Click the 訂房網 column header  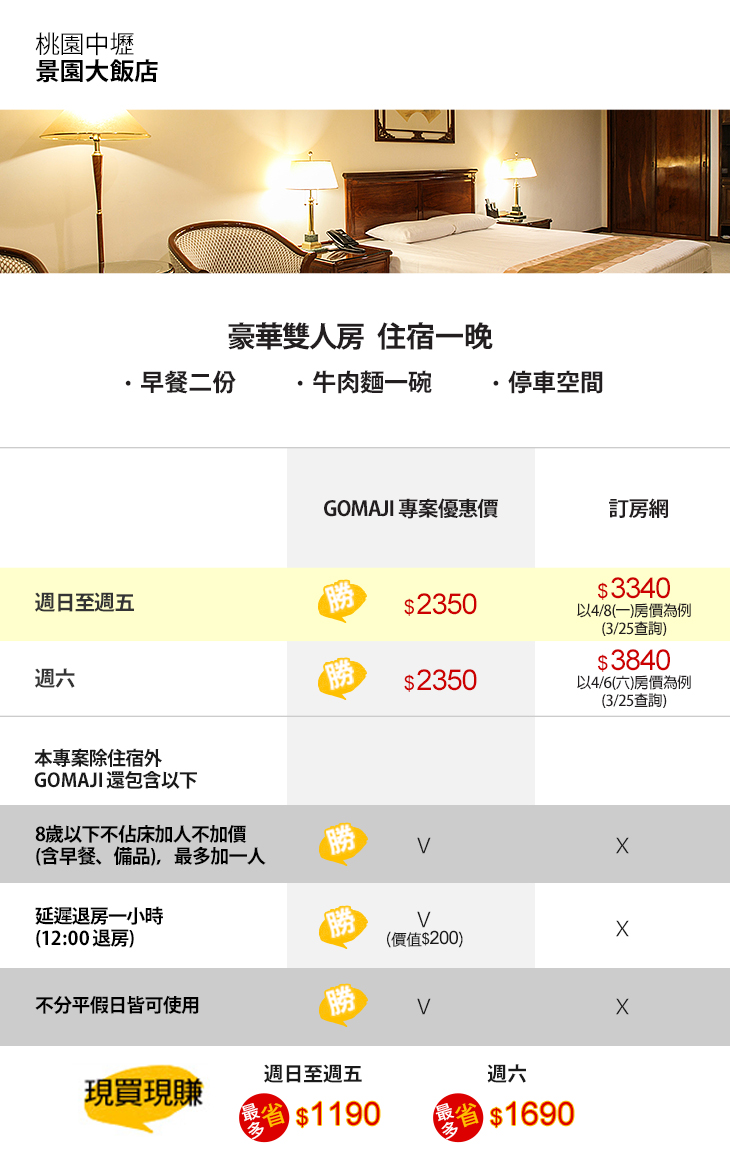[638, 509]
